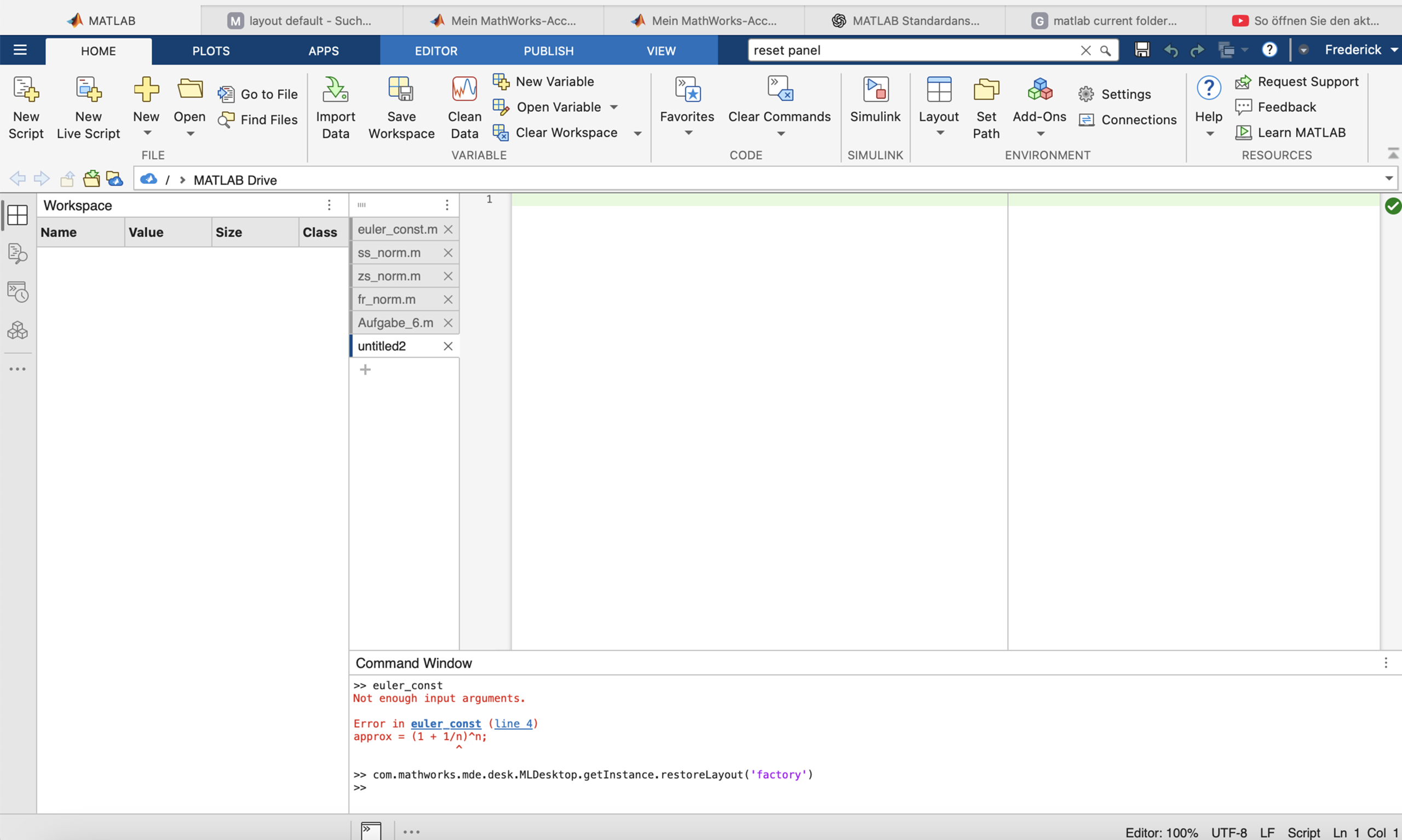Collapse the toolstrip with arrow button
The width and height of the screenshot is (1402, 840).
pos(1392,153)
